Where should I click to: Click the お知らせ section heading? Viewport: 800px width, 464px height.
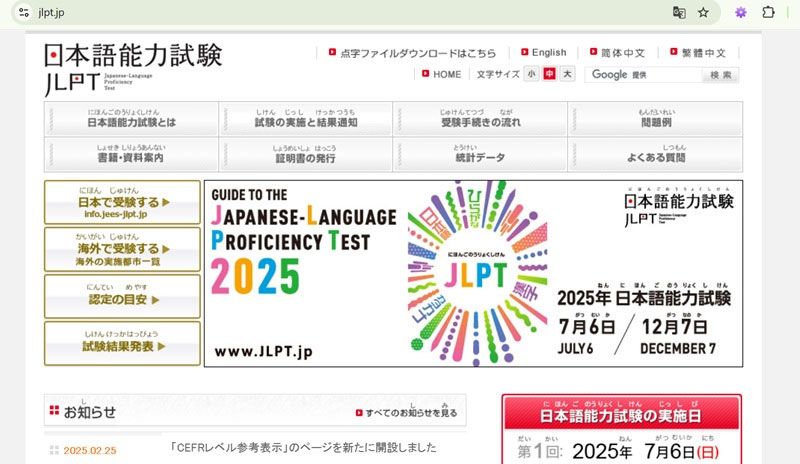click(x=90, y=412)
